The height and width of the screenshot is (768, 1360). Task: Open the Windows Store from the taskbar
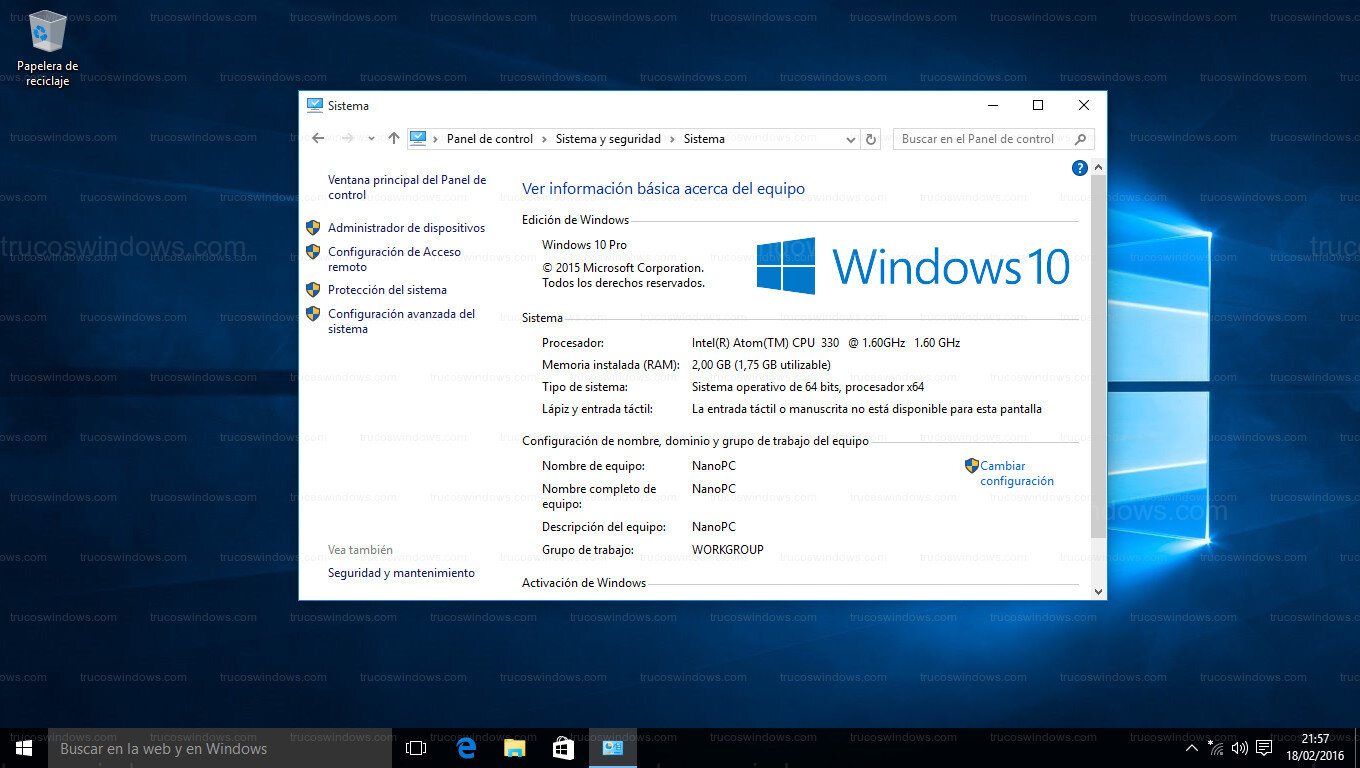563,747
